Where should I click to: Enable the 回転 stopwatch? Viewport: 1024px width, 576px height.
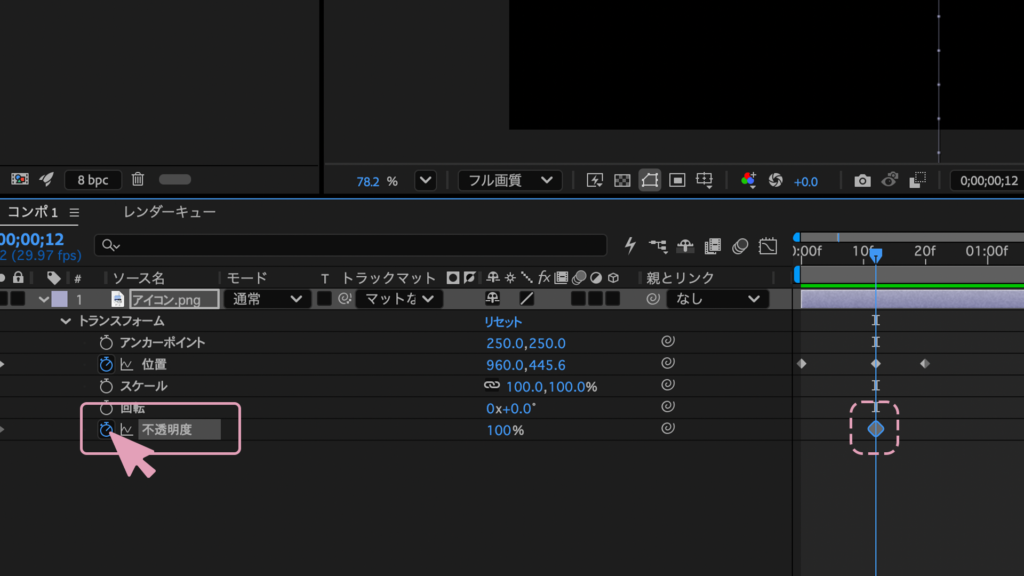[106, 408]
